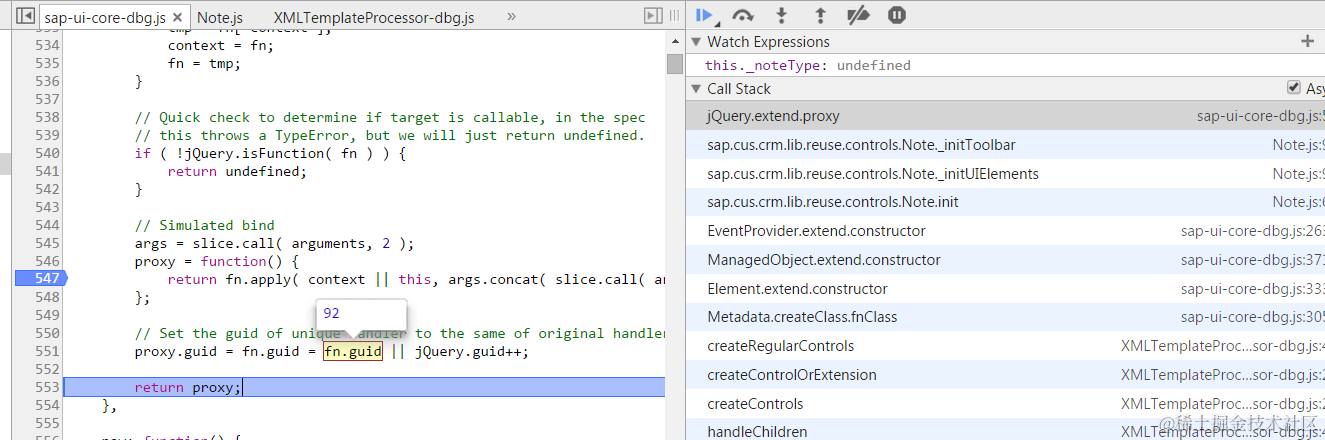Select createRegularControls stack frame
The image size is (1325, 440).
click(1005, 346)
